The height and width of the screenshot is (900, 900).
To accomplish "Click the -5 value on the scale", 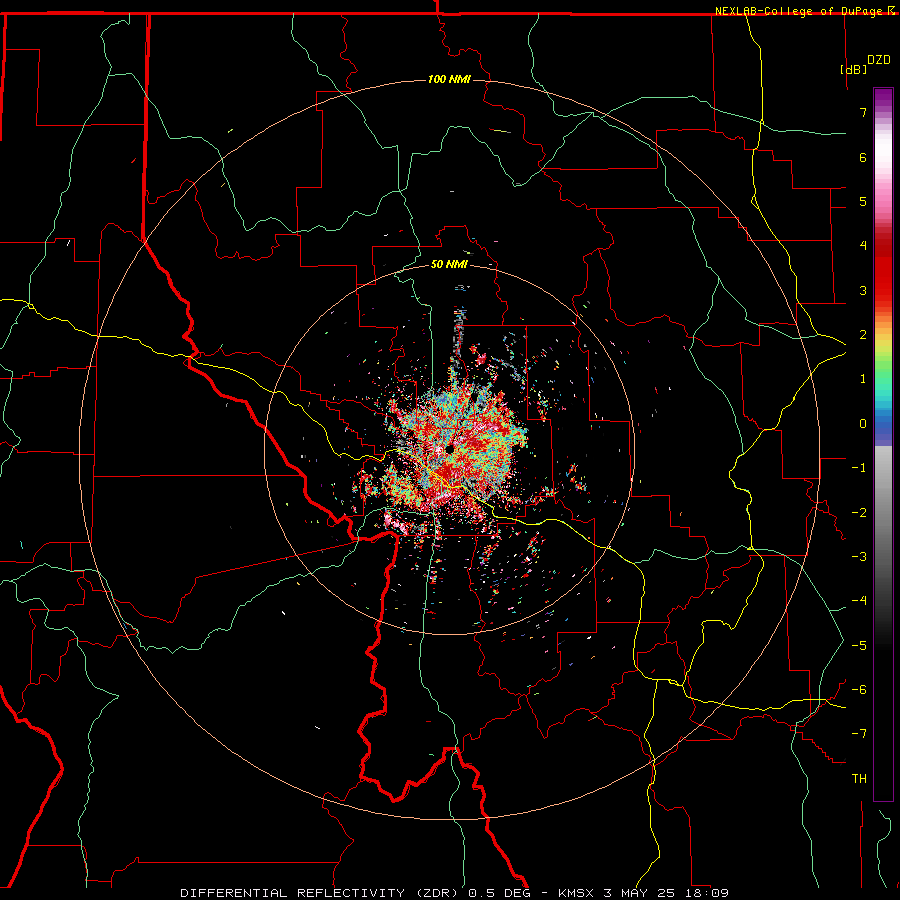I will coord(859,646).
